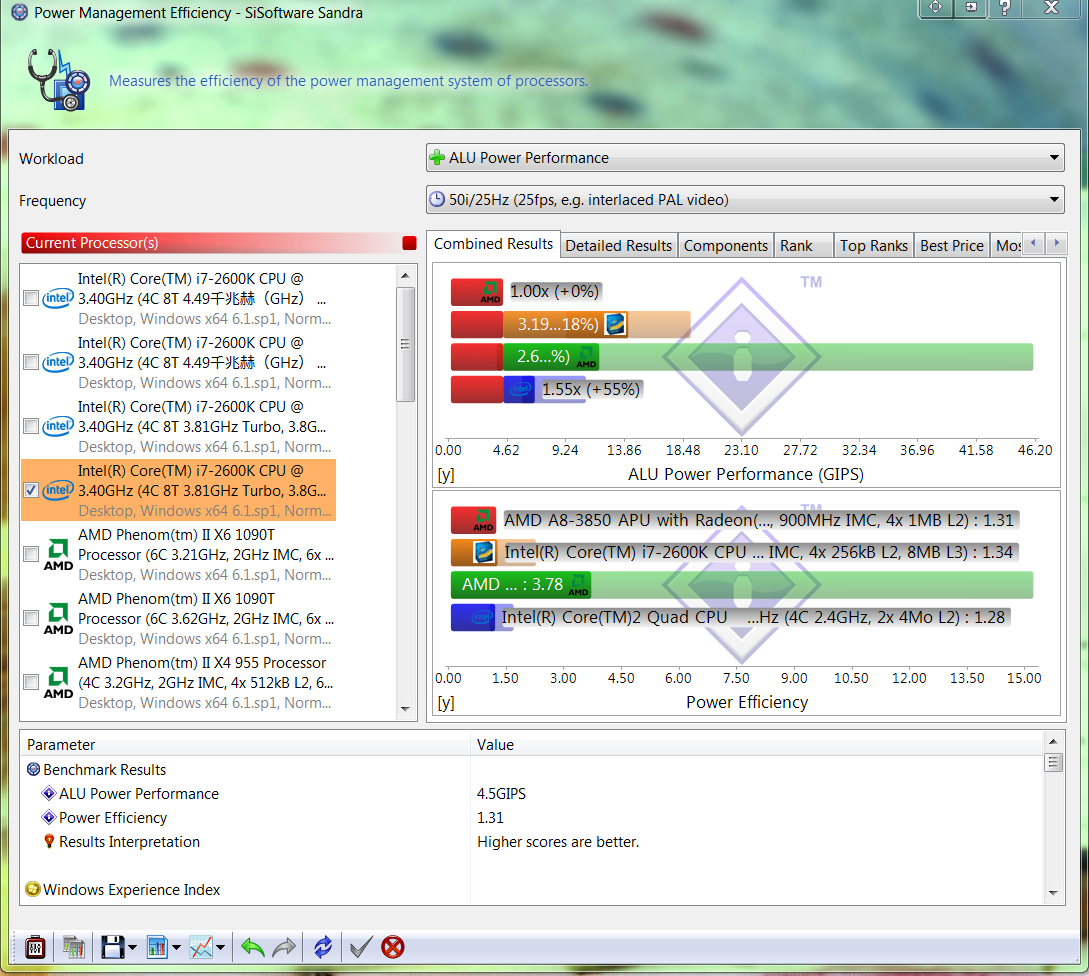Click the line graph chart icon

[x=201, y=947]
